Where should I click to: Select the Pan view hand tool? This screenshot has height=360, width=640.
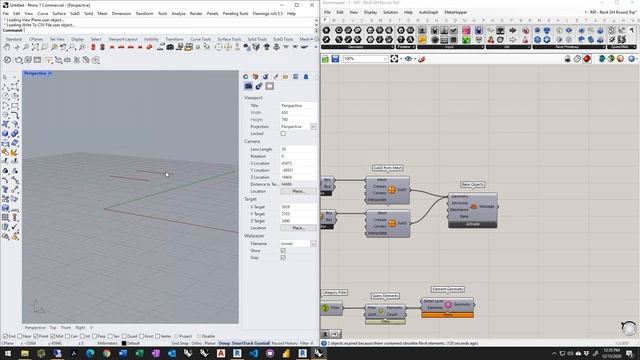(7, 47)
